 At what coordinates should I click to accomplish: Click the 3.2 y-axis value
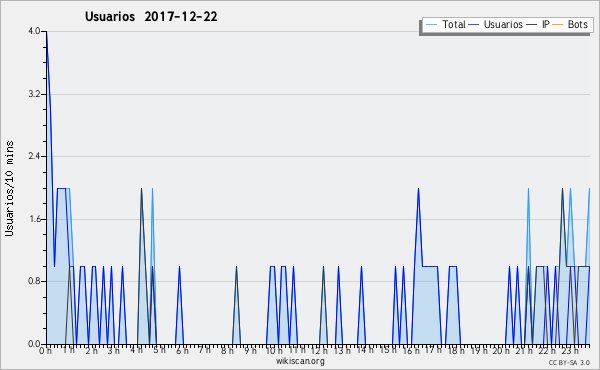pos(34,94)
